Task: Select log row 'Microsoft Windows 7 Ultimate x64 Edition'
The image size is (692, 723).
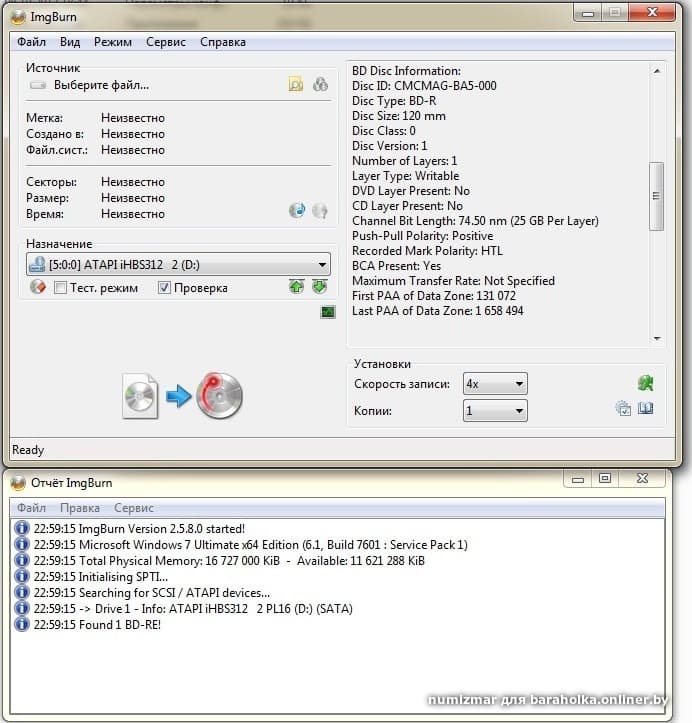Action: click(250, 545)
